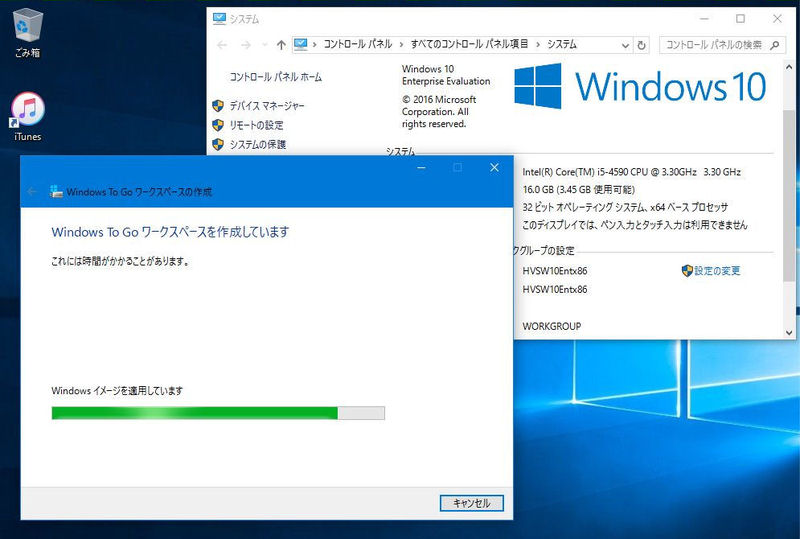This screenshot has height=539, width=800.
Task: Launch the iTunes desktop shortcut
Action: coord(28,116)
